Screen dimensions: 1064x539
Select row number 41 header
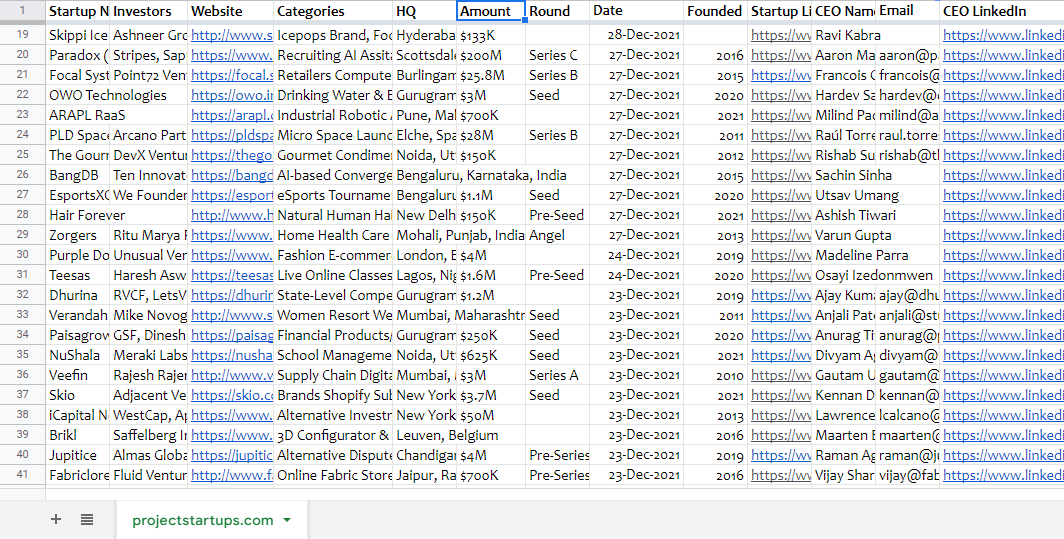[22, 475]
